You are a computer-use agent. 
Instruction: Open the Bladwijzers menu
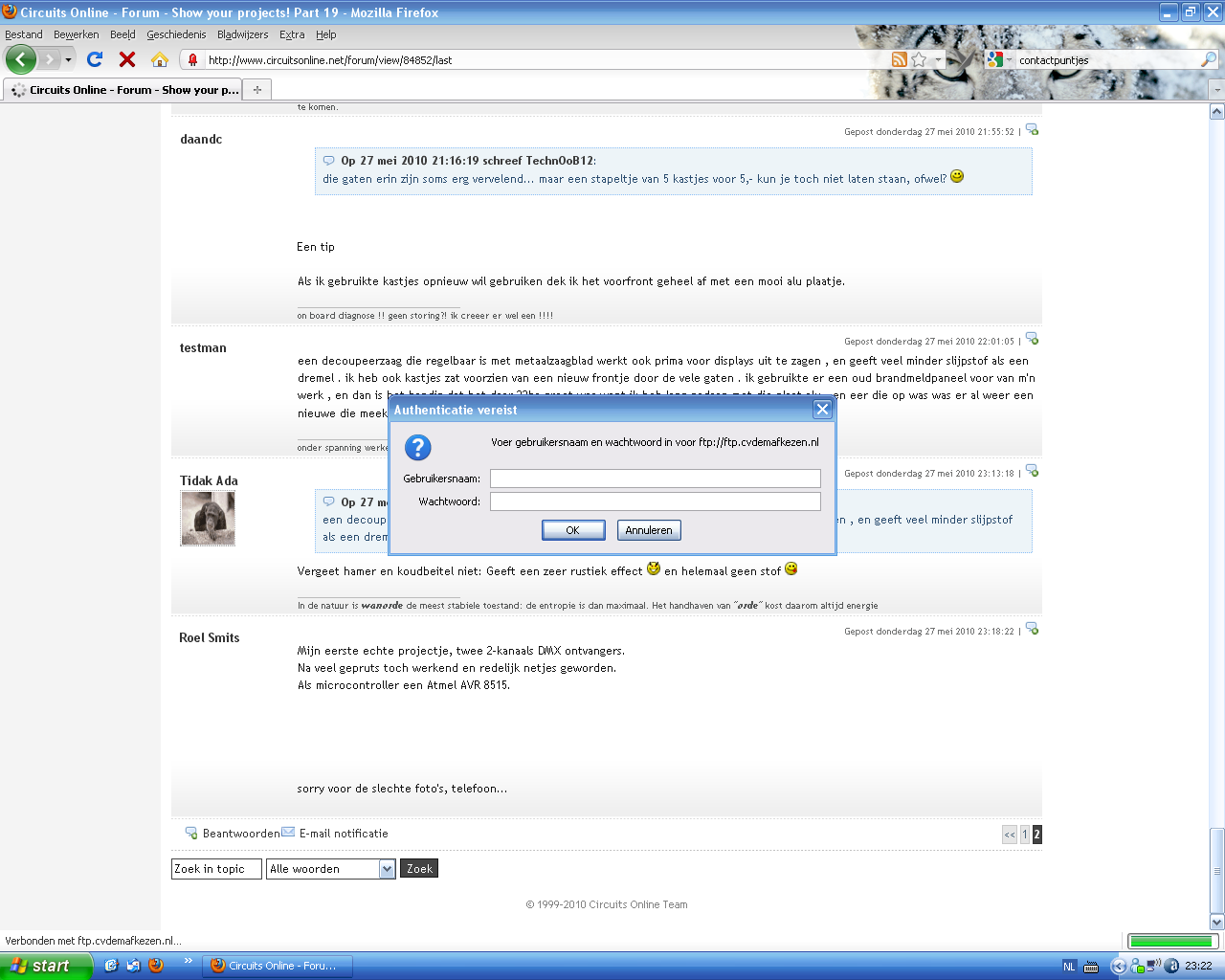242,34
